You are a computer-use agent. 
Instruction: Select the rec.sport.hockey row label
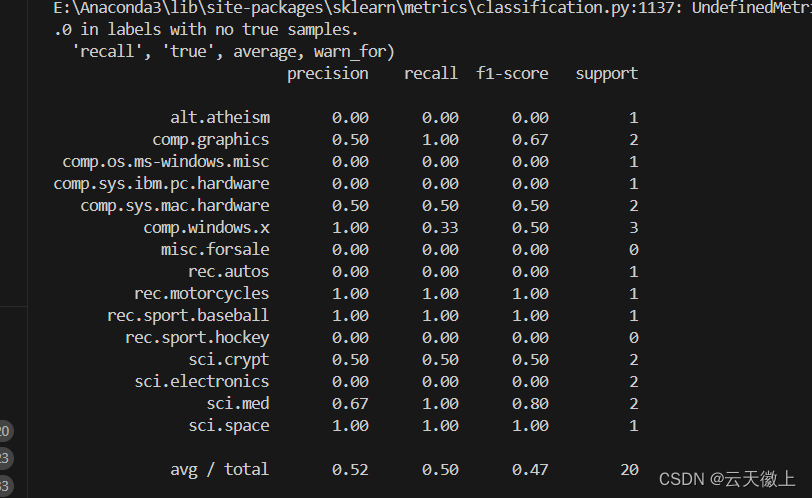(x=197, y=338)
